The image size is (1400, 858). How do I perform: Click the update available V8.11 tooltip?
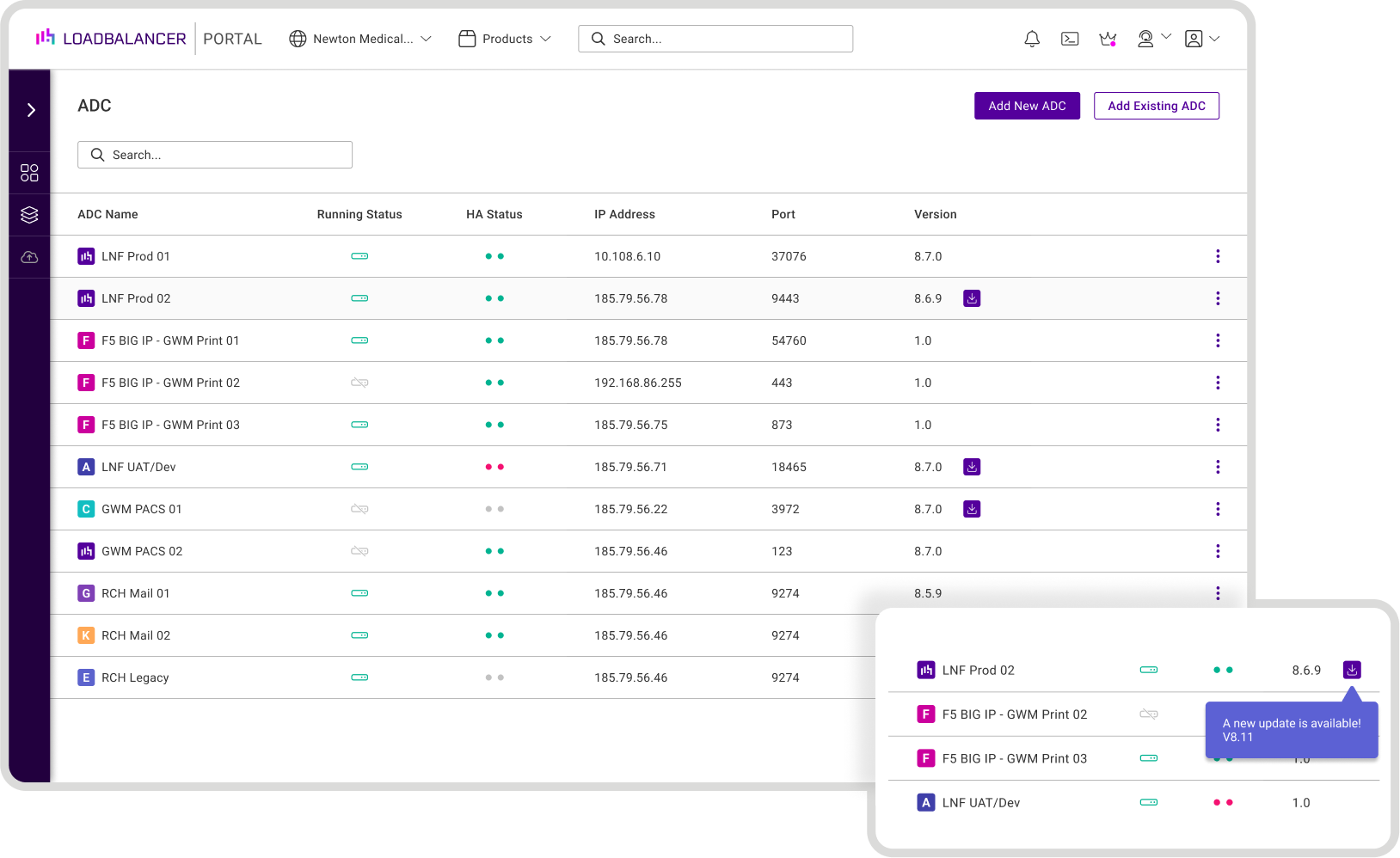tap(1292, 730)
